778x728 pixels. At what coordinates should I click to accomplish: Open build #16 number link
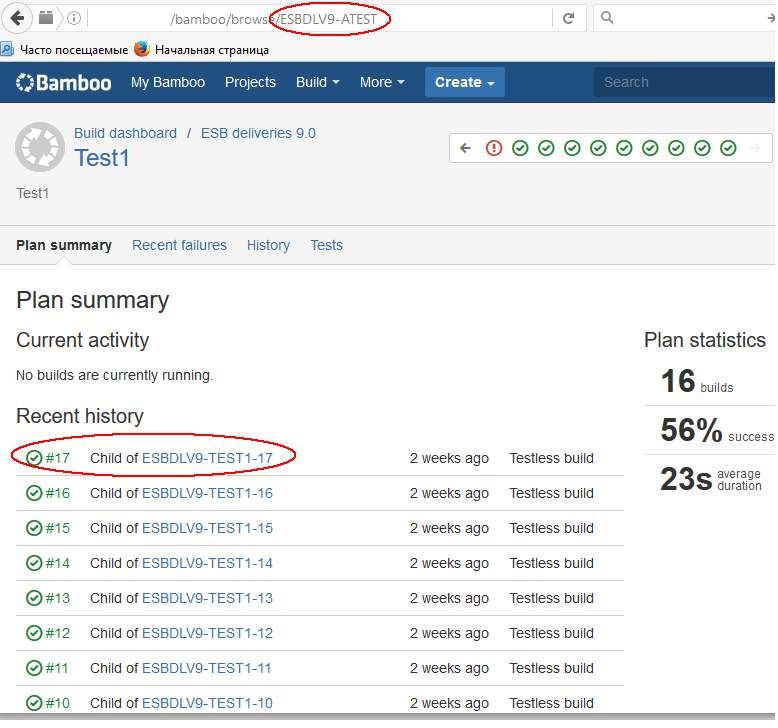(58, 493)
